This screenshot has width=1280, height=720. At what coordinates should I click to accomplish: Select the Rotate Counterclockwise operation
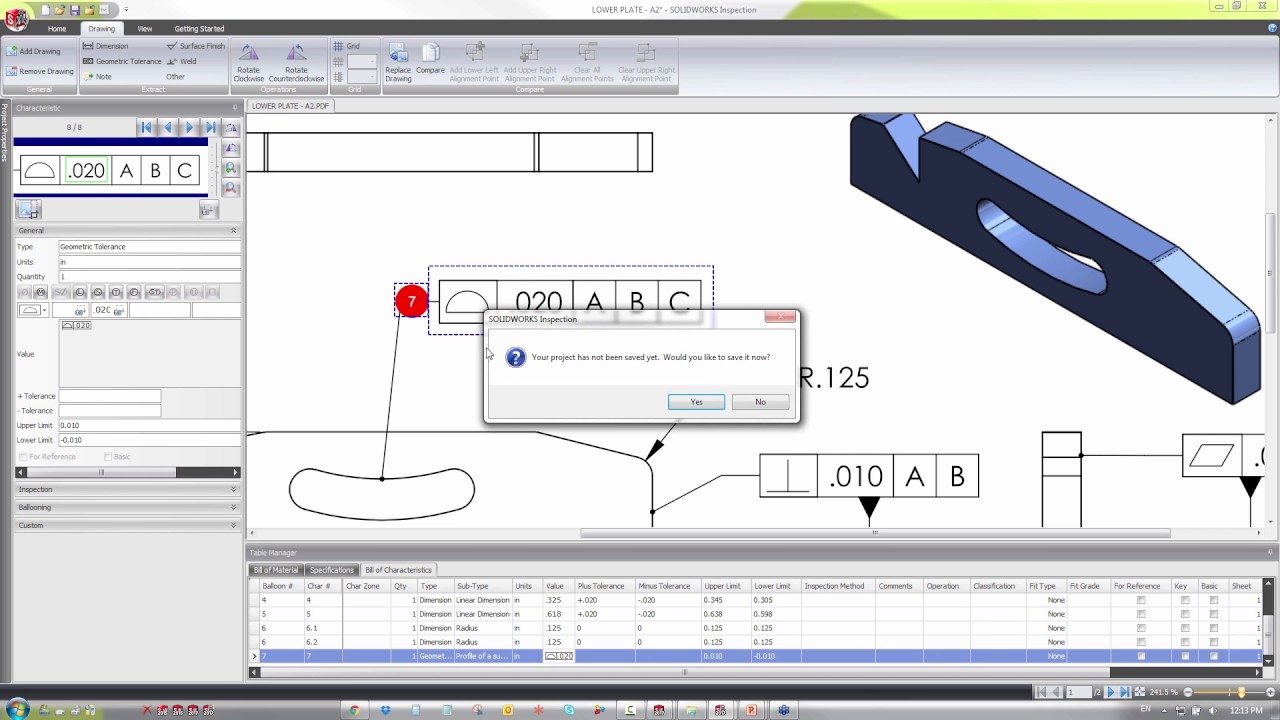click(x=296, y=62)
